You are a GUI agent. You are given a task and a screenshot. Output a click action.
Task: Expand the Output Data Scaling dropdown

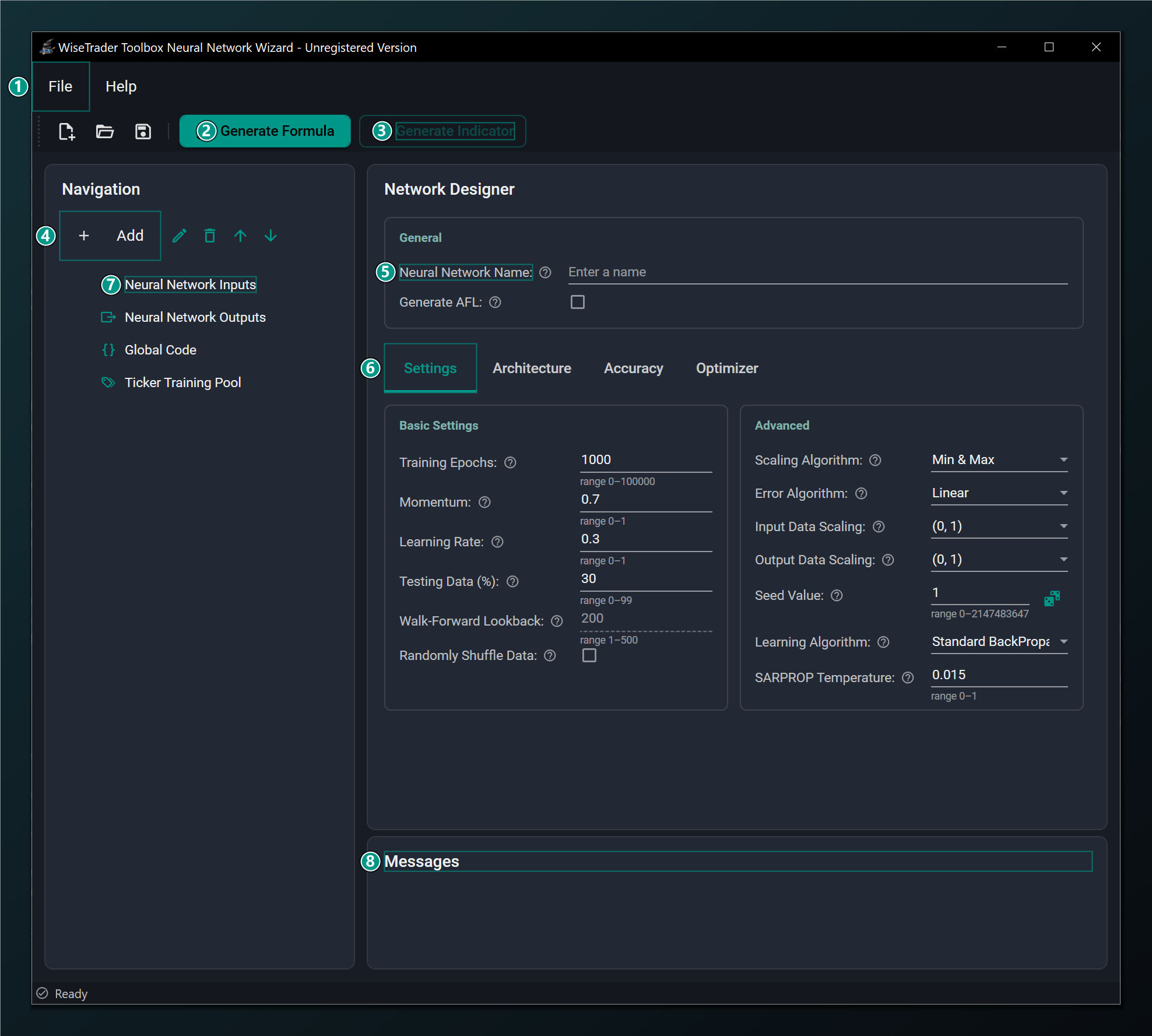click(999, 560)
